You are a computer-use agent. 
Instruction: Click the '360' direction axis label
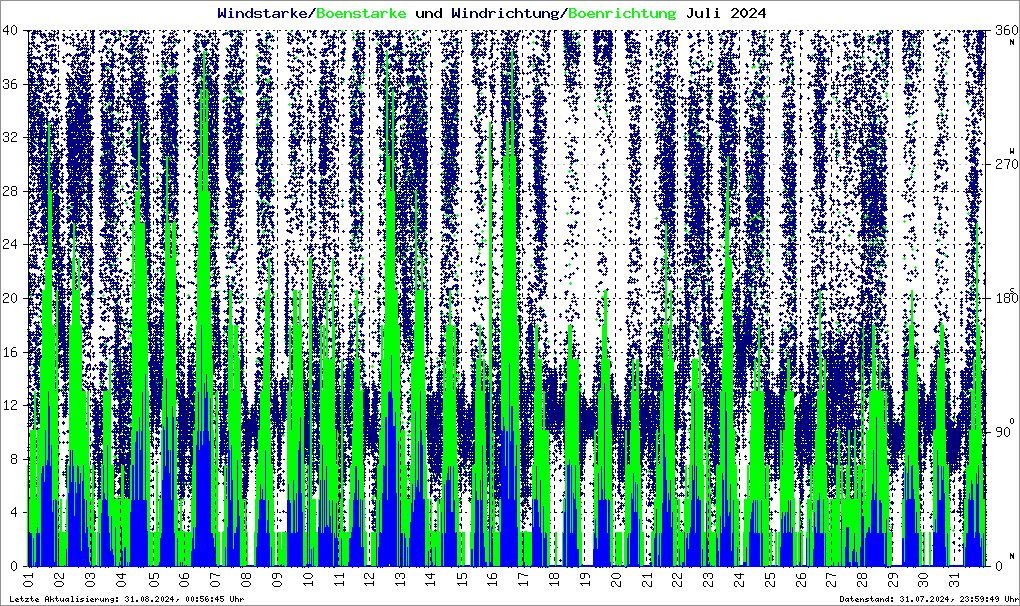pos(1006,31)
